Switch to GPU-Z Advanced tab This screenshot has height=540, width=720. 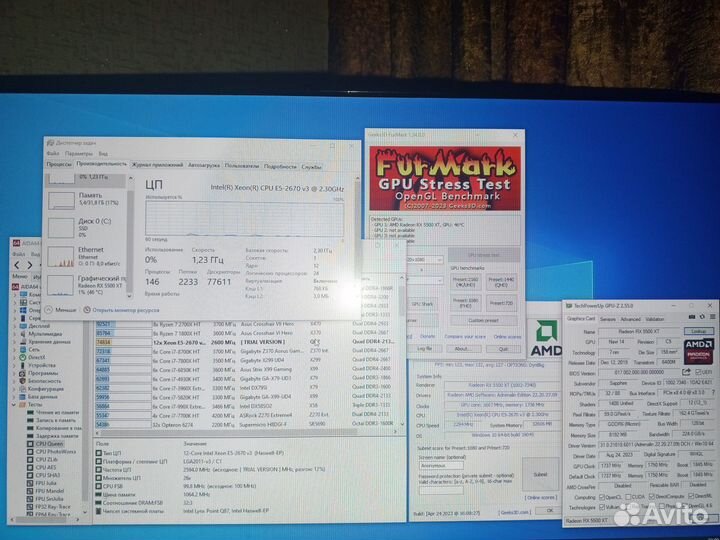630,319
